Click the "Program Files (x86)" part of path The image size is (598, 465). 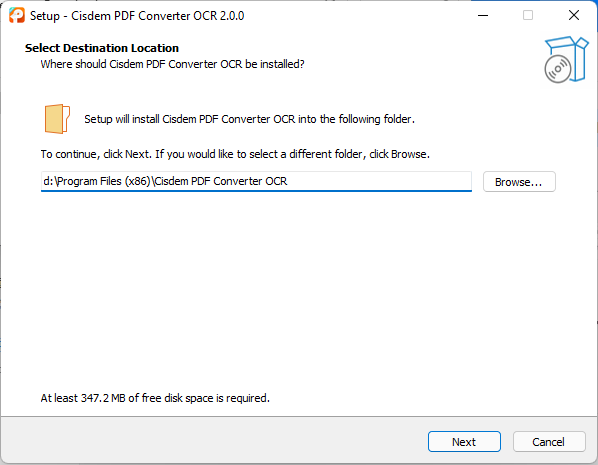coord(104,181)
